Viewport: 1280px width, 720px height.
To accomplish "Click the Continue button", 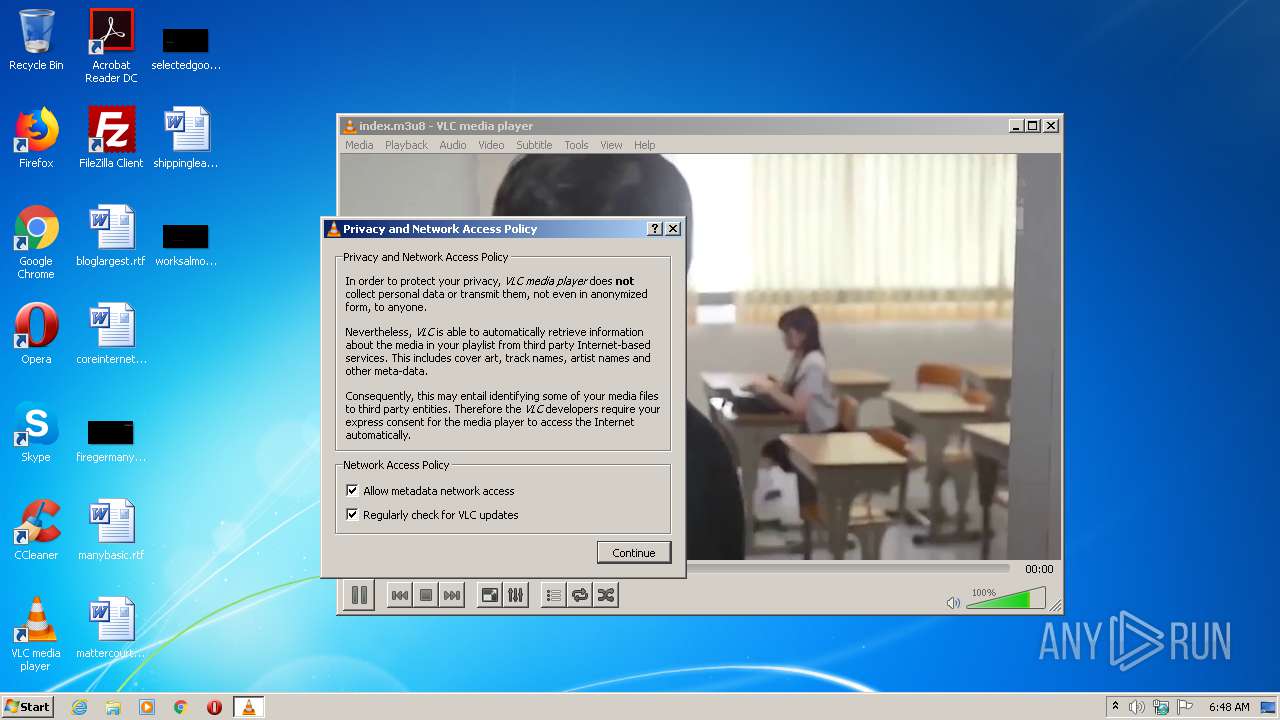I will tap(634, 553).
